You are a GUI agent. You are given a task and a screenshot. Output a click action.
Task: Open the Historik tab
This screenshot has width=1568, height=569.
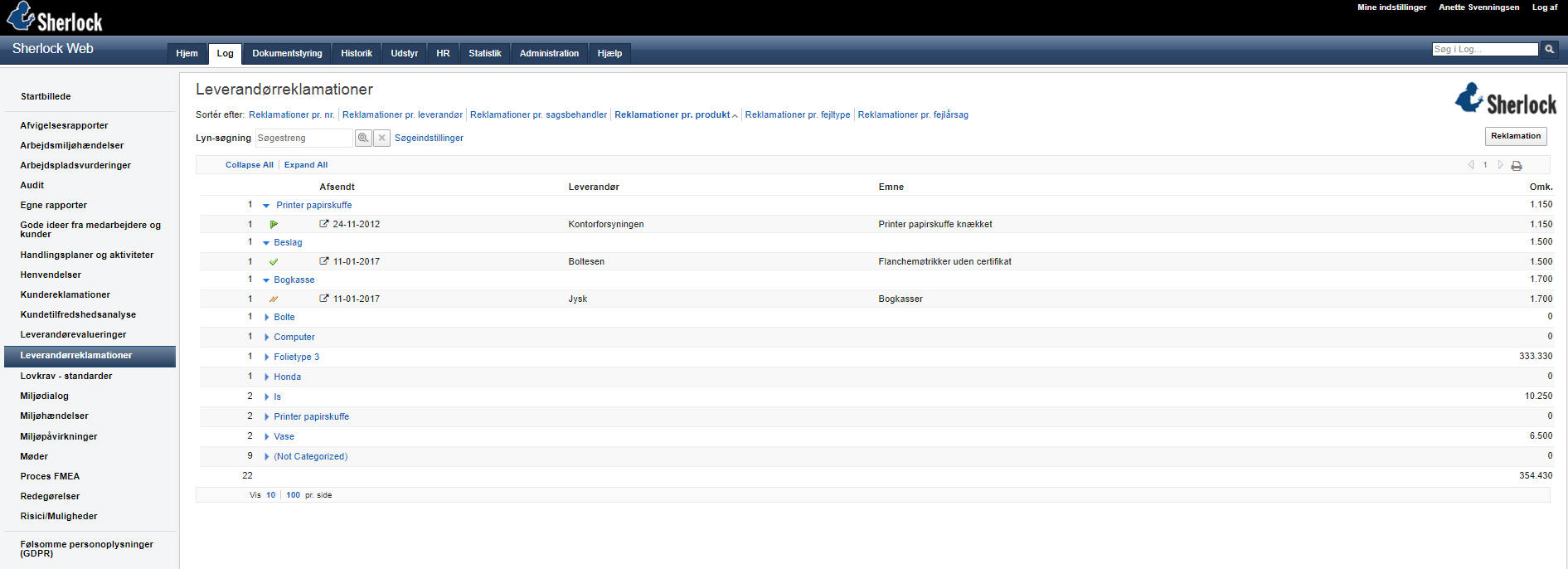357,53
